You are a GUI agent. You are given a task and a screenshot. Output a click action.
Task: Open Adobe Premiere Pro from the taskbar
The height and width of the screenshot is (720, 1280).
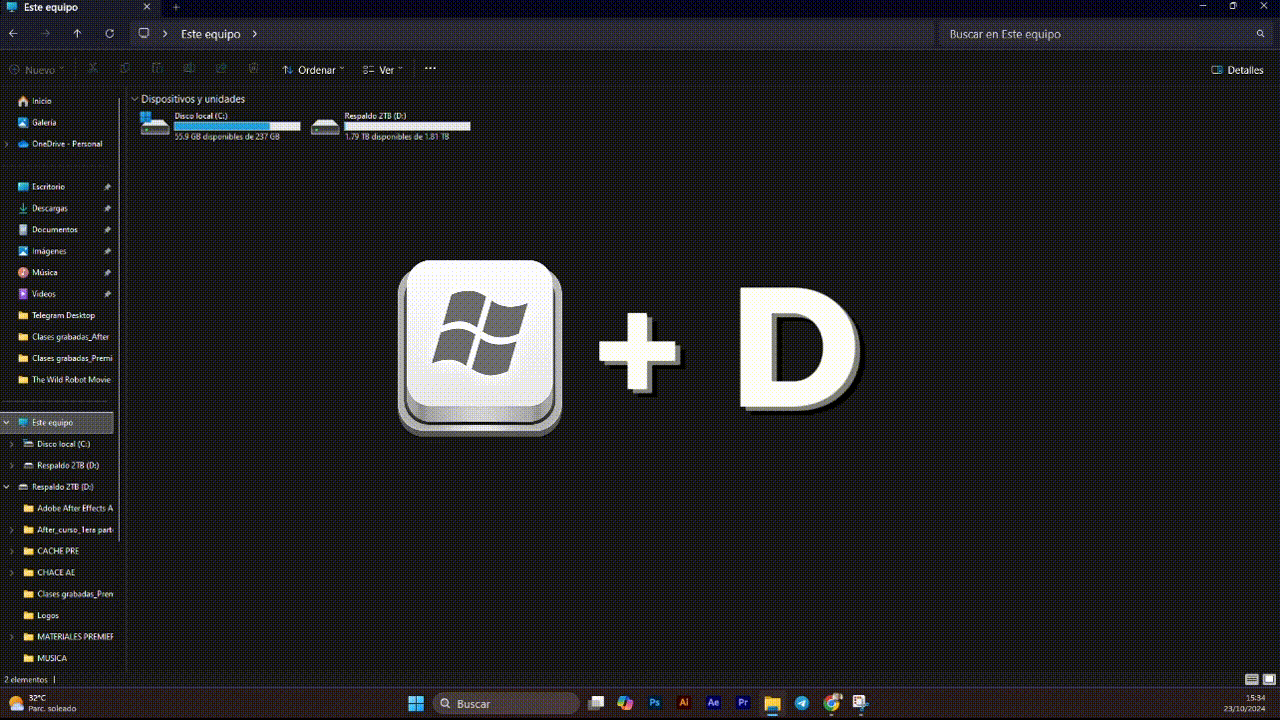[x=743, y=703]
